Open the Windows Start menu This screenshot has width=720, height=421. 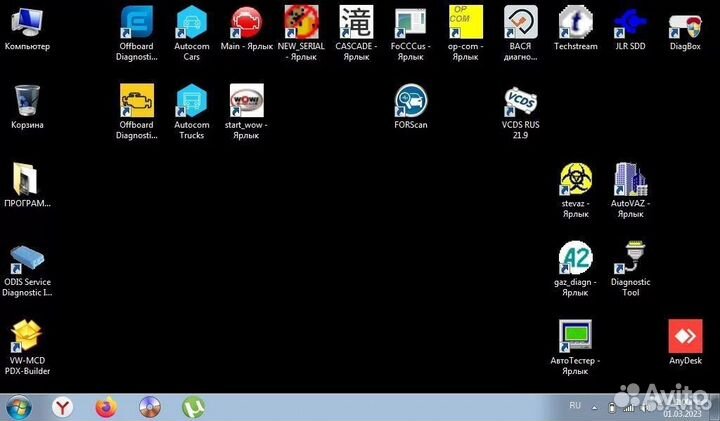pyautogui.click(x=19, y=407)
